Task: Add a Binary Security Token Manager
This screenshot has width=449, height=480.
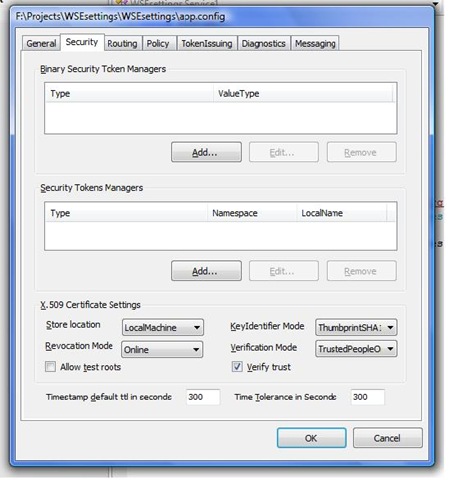Action: click(206, 152)
